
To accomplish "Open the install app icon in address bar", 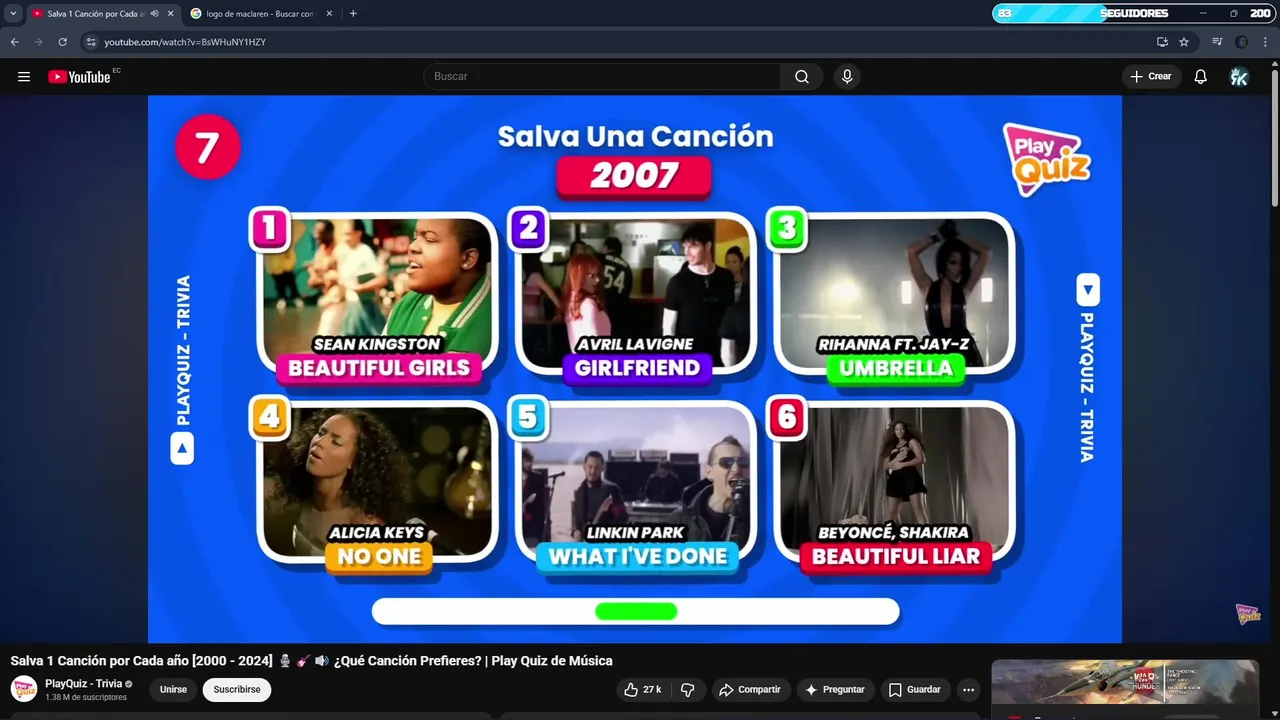I will (x=1162, y=42).
